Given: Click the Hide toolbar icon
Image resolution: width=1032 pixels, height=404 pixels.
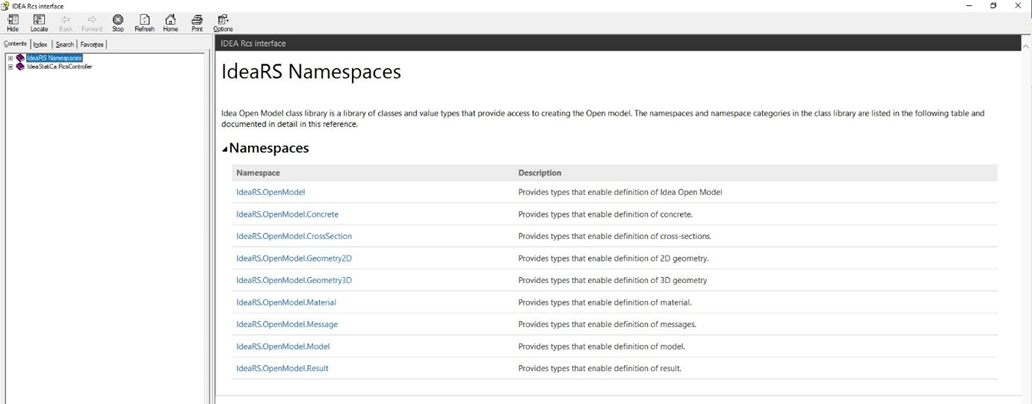Looking at the screenshot, I should (13, 22).
